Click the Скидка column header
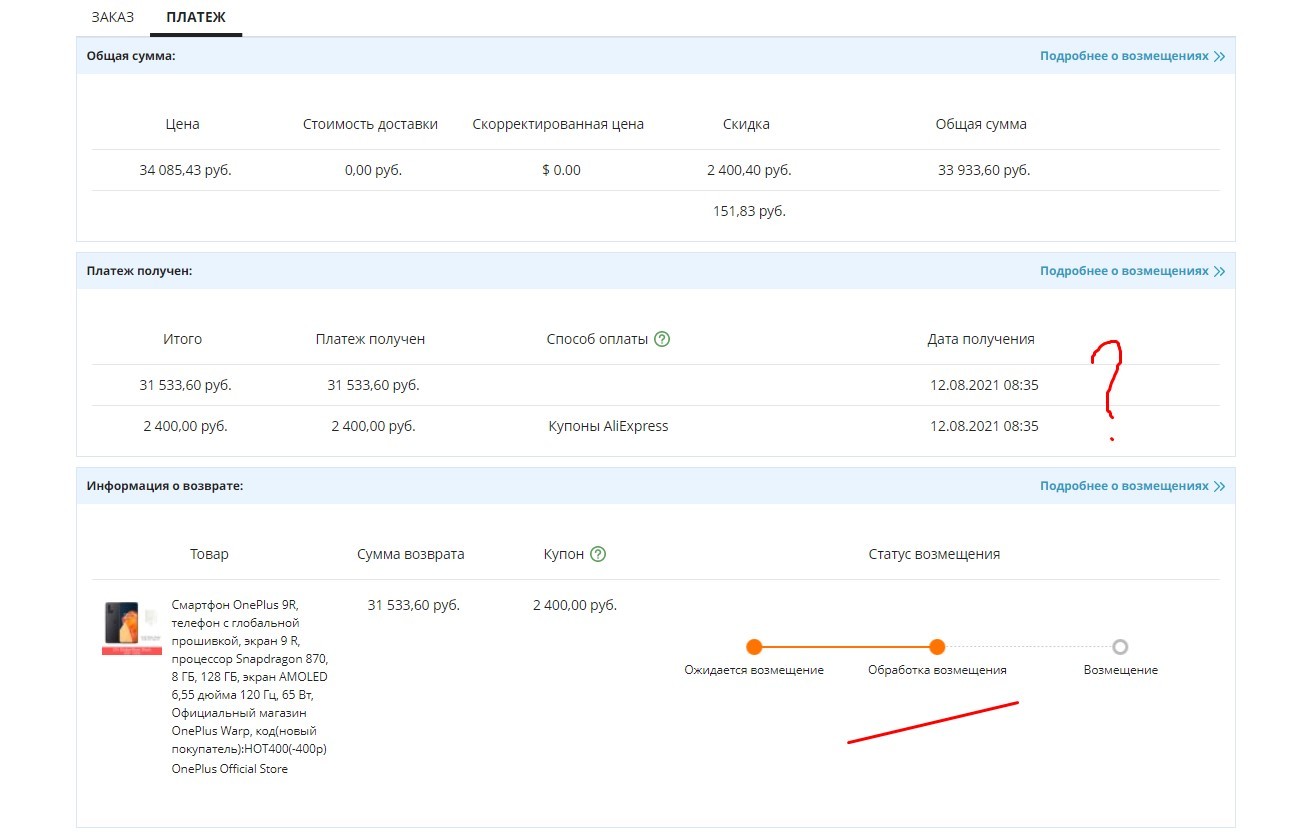This screenshot has height=838, width=1308. [x=746, y=124]
